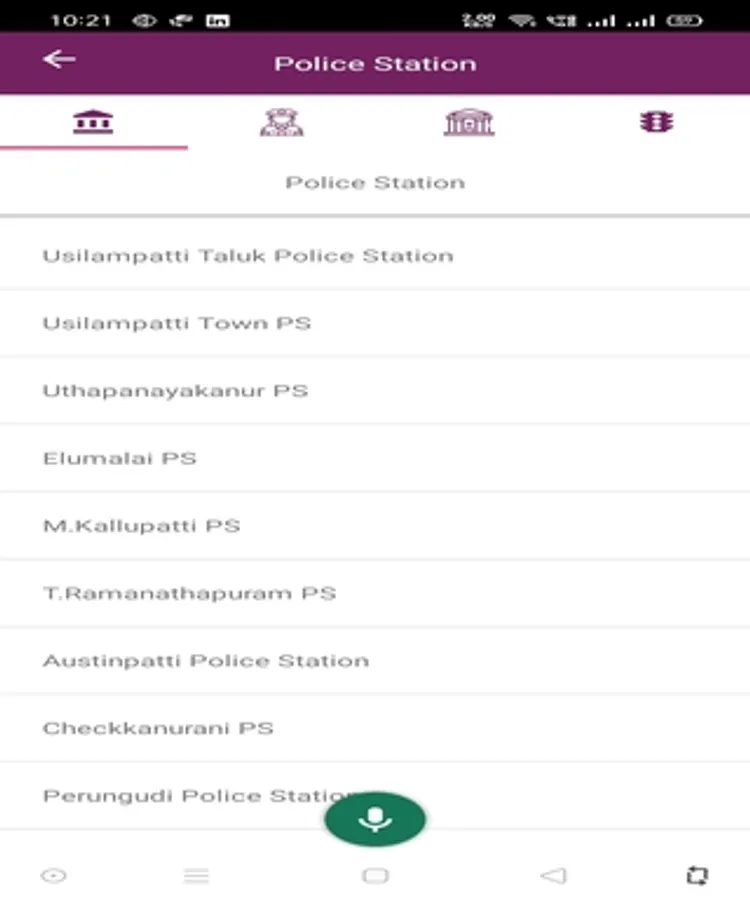Open the court building tab icon

(469, 122)
